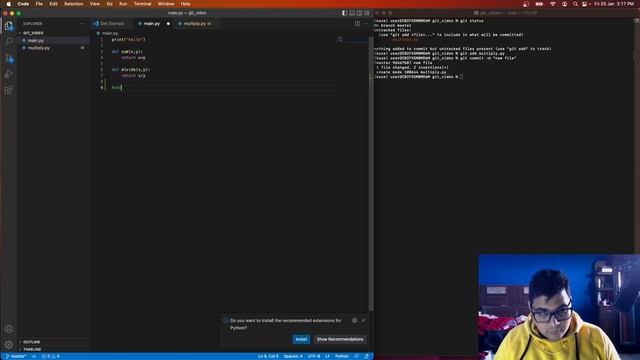Open the Edit menu
Image resolution: width=640 pixels, height=360 pixels.
53,4
